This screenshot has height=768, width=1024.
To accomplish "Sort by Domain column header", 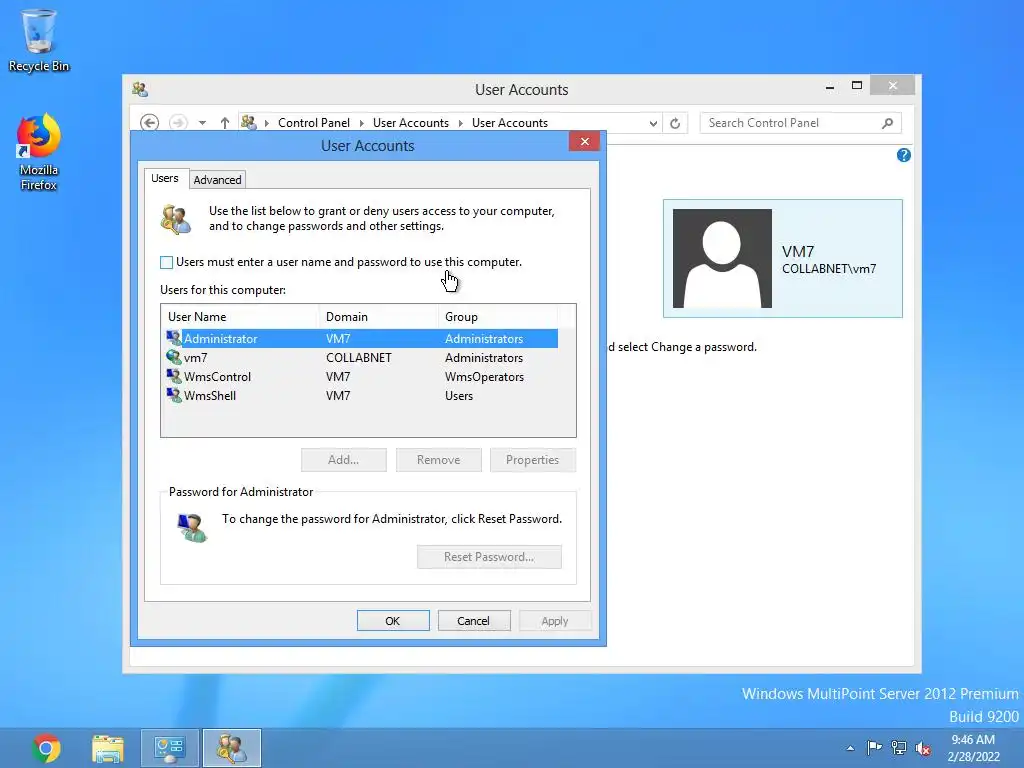I will click(x=378, y=317).
